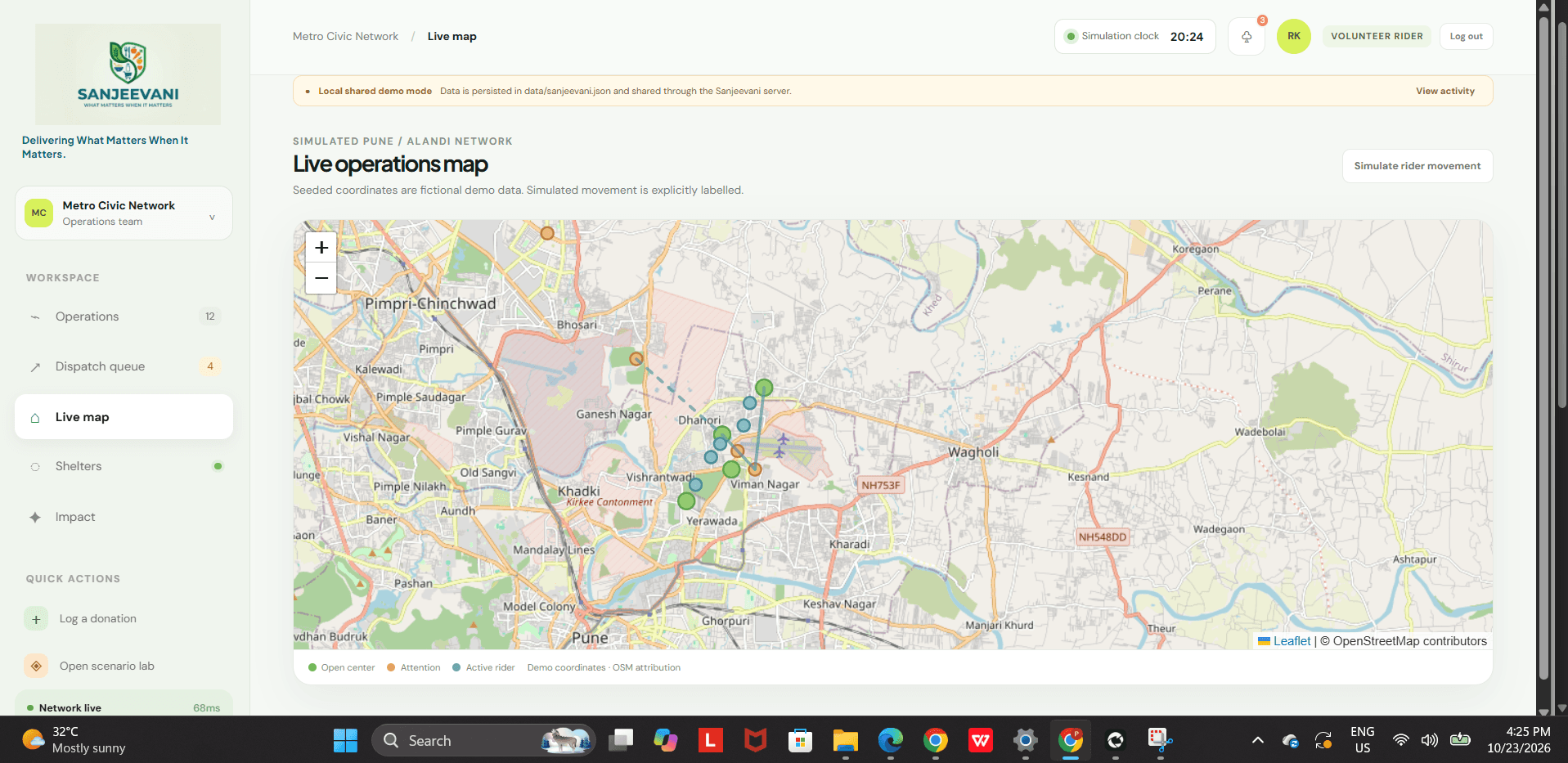Click the Windows taskbar search box
The image size is (1568, 763).
(x=483, y=741)
